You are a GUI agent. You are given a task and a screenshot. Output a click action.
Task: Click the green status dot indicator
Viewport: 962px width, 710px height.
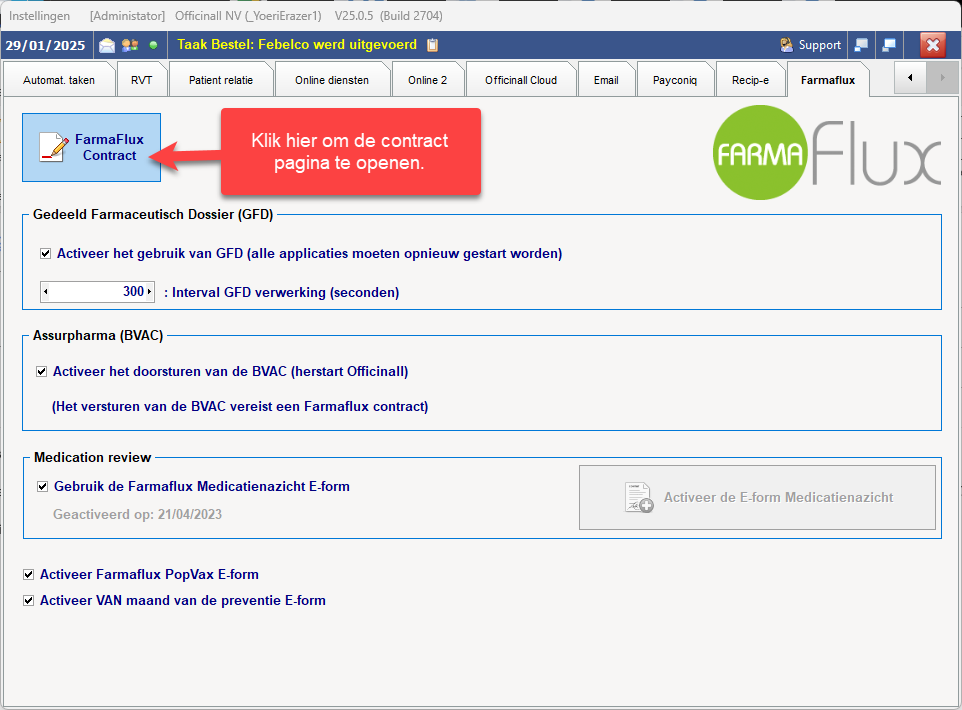click(153, 45)
